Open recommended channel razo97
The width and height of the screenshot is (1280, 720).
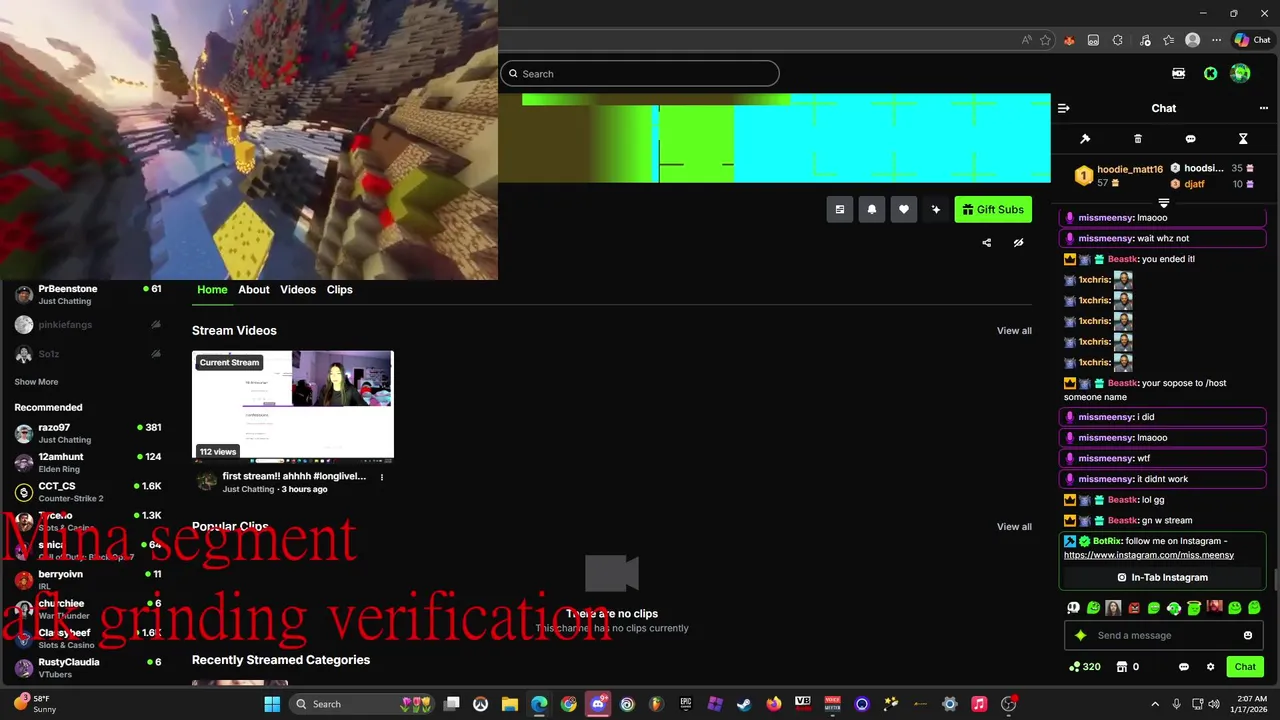tap(88, 433)
